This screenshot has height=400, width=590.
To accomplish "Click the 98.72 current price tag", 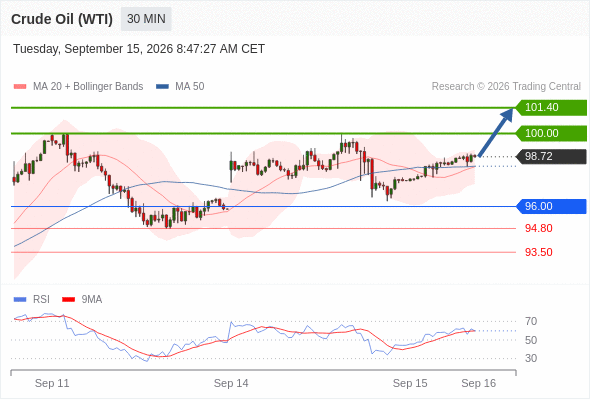I will click(551, 157).
